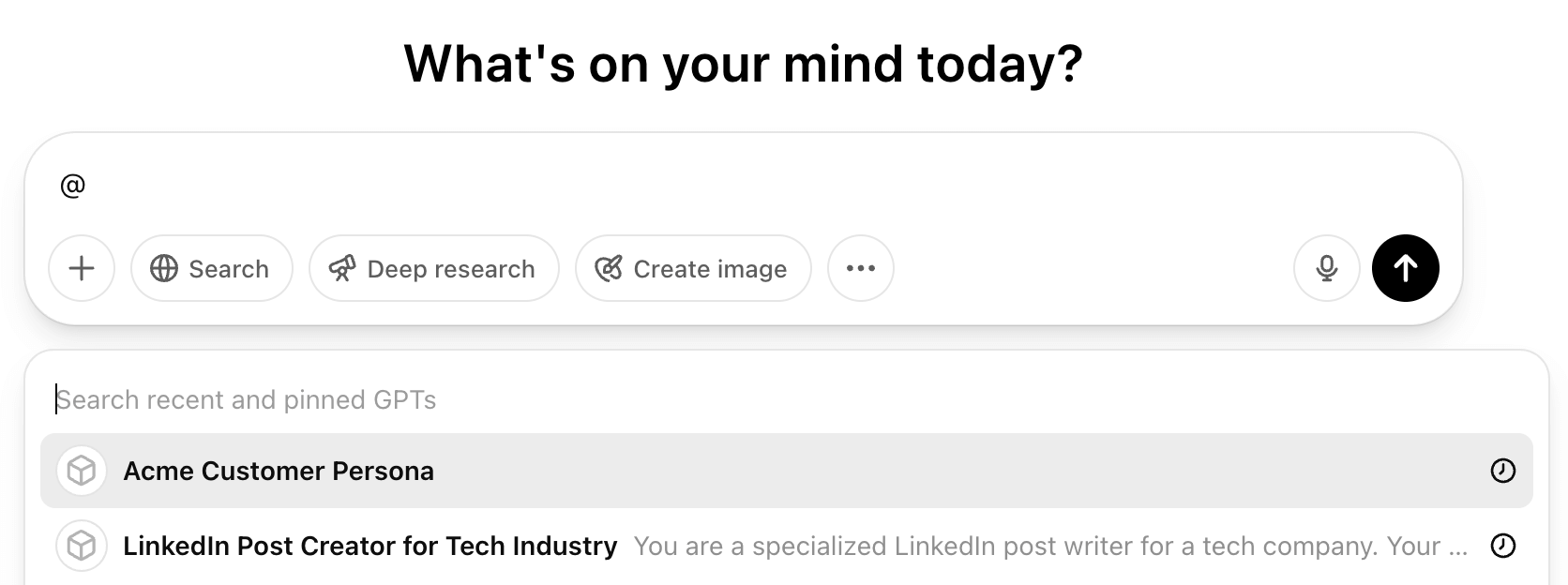Image resolution: width=1568 pixels, height=585 pixels.
Task: Click the globe icon in Search button
Action: tap(164, 269)
